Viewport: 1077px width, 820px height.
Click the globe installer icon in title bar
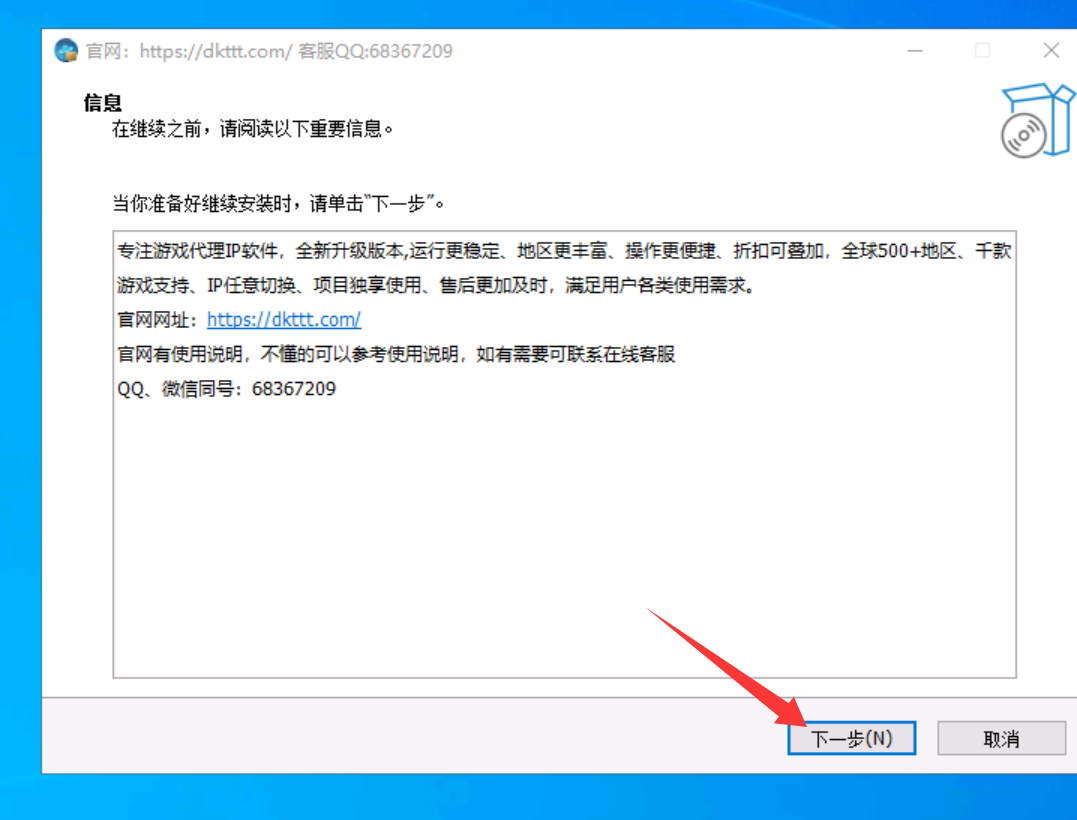tap(66, 50)
